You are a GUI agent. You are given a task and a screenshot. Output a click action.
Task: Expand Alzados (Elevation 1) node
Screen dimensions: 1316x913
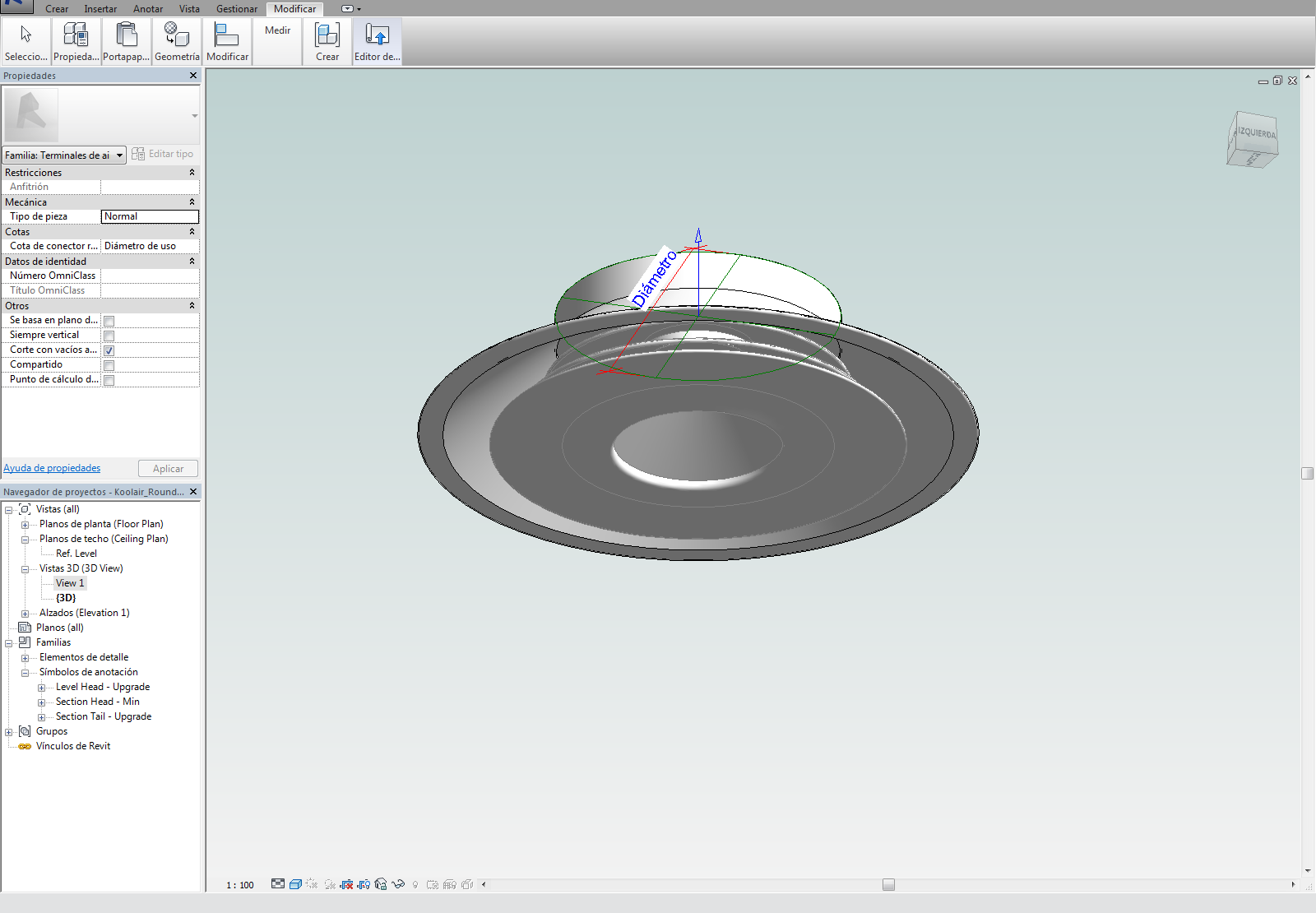point(25,614)
